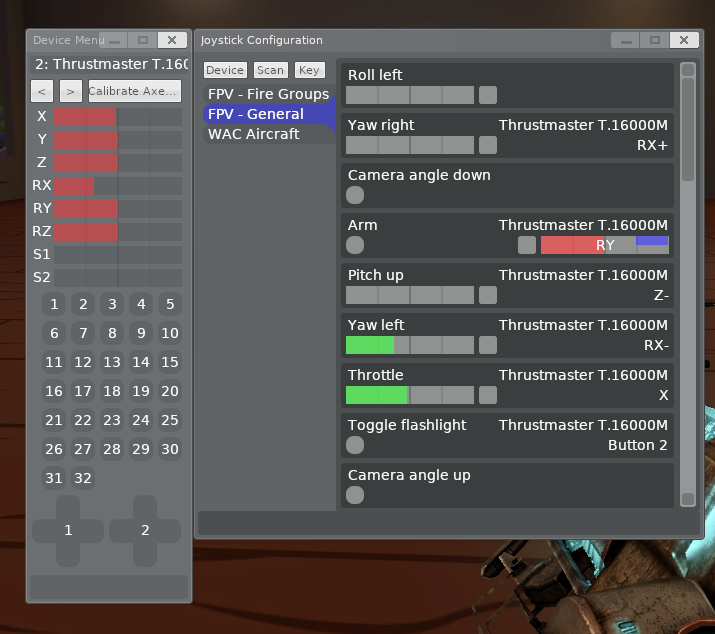Click the Z- binding text for Pitch up
Screen dimensions: 715x634
click(x=661, y=296)
